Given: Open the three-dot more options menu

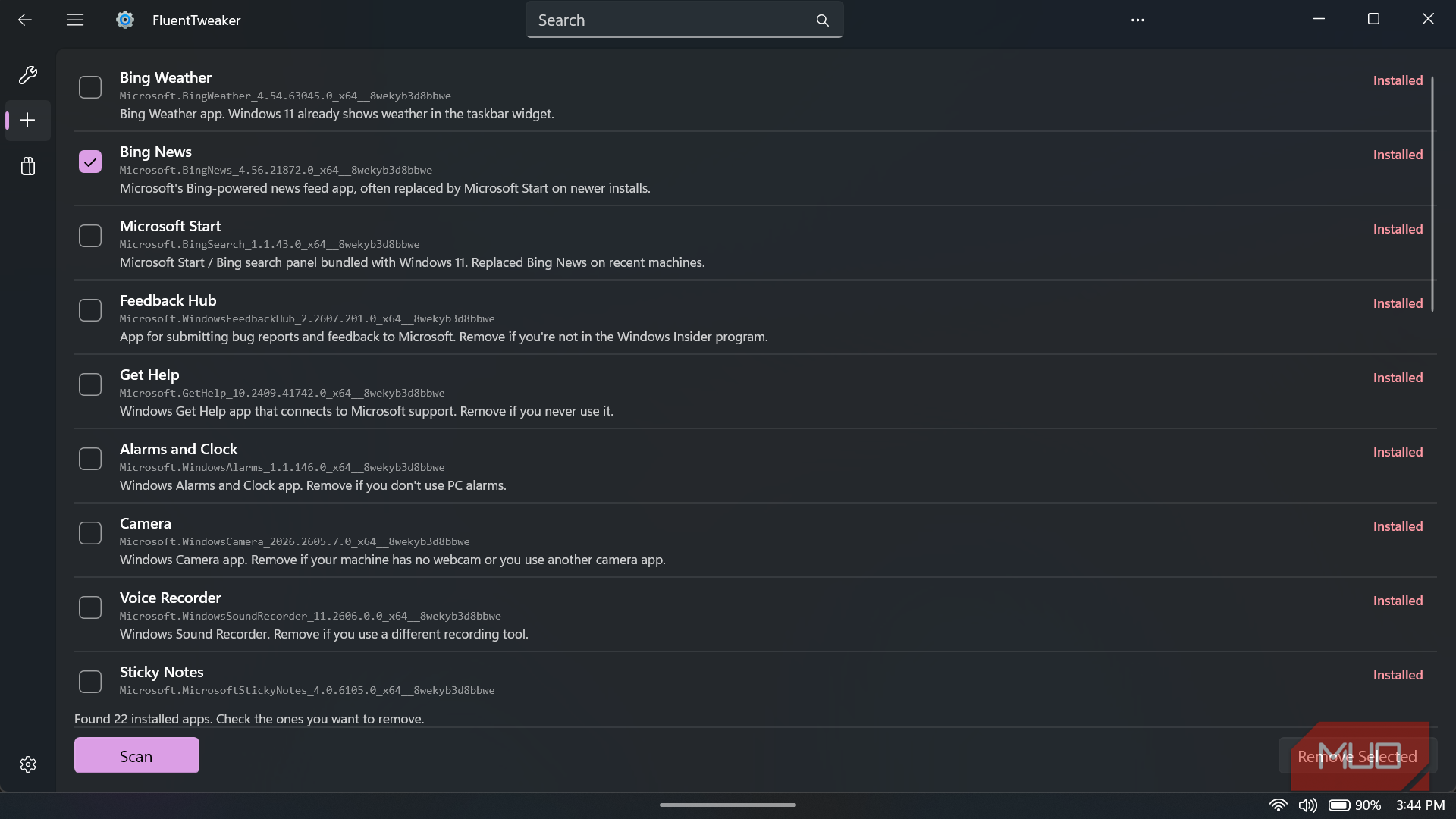Looking at the screenshot, I should coord(1137,20).
